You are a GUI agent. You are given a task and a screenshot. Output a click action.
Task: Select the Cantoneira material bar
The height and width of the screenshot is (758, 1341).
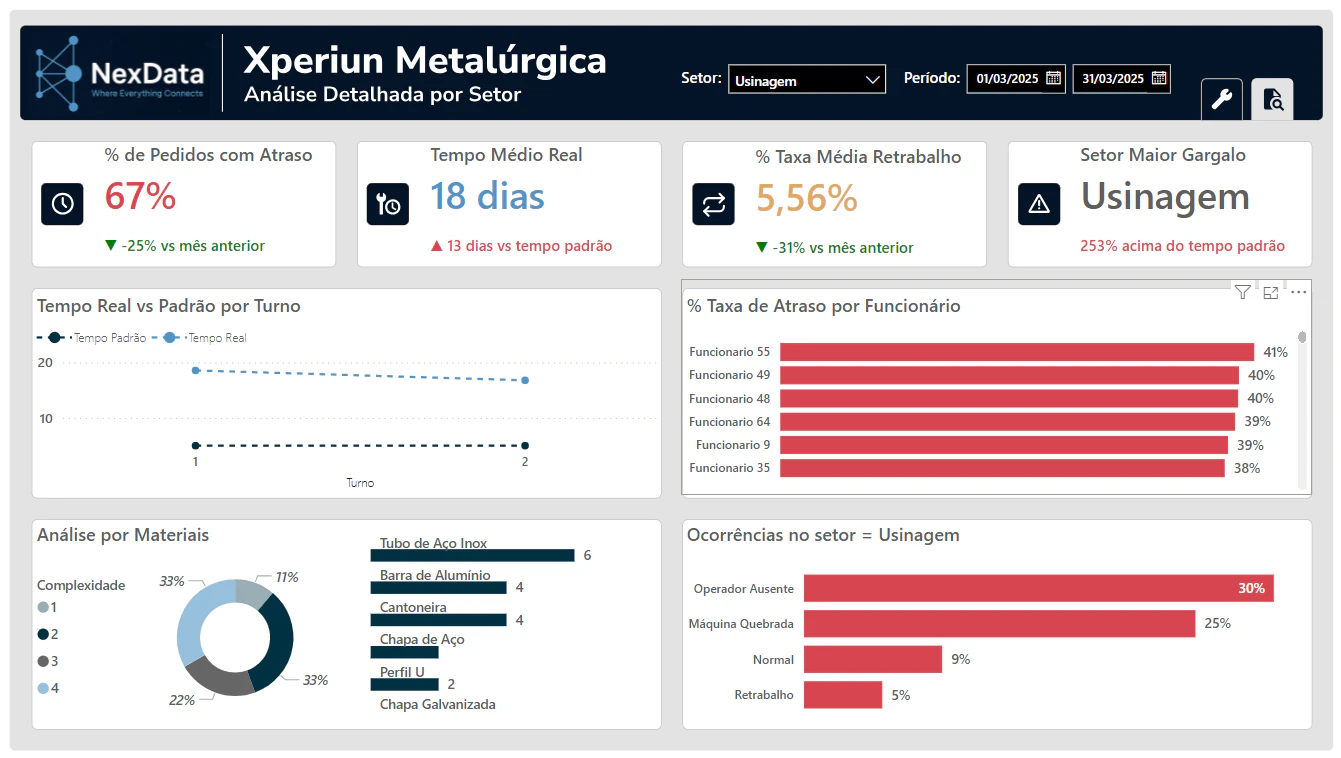tap(438, 620)
